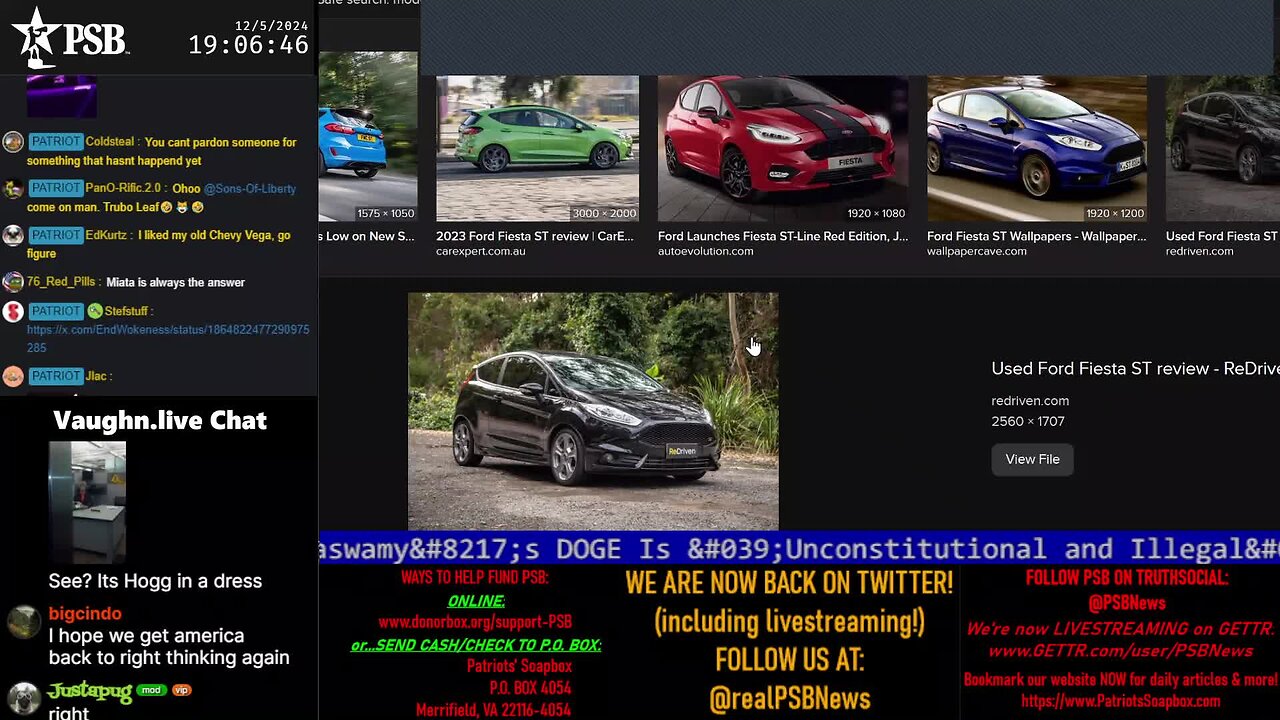
Task: Open the autoevolution.com source link
Action: click(x=705, y=251)
